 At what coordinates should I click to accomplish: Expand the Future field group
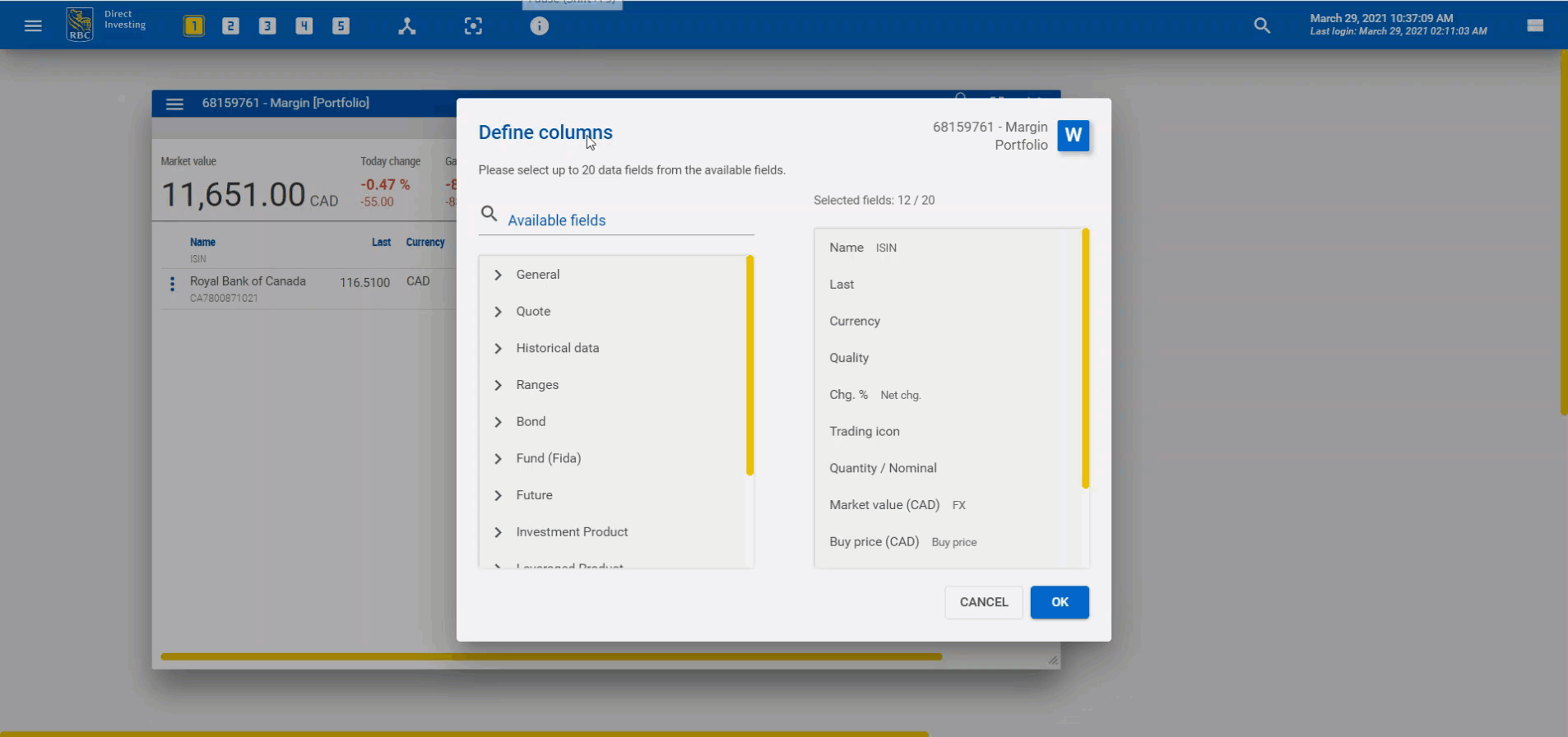613,495
